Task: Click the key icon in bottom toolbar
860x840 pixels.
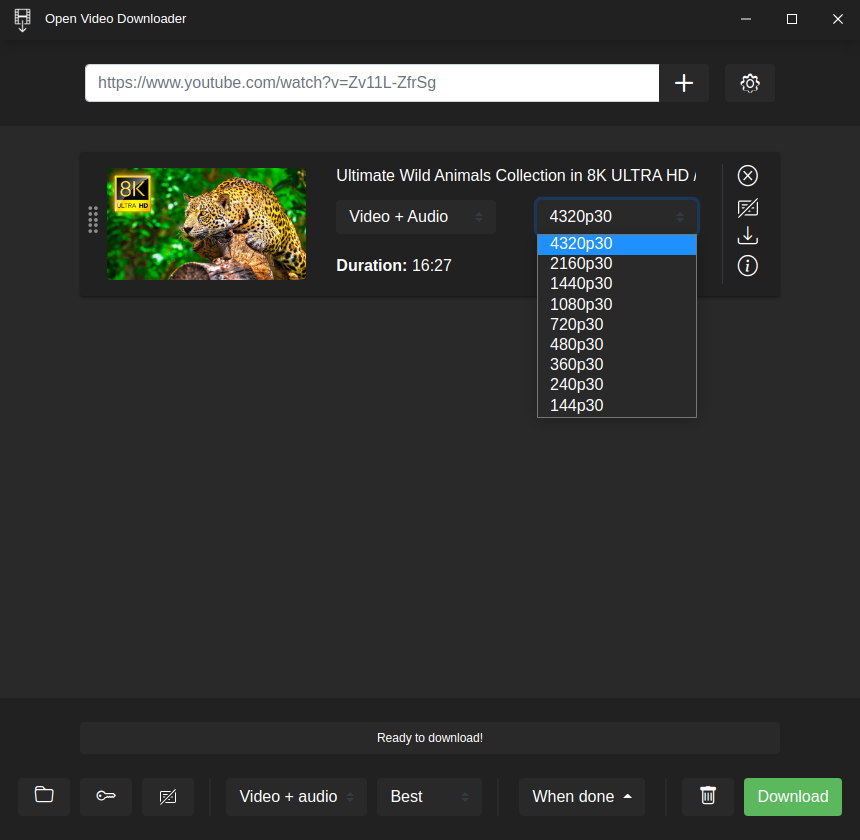Action: click(106, 796)
